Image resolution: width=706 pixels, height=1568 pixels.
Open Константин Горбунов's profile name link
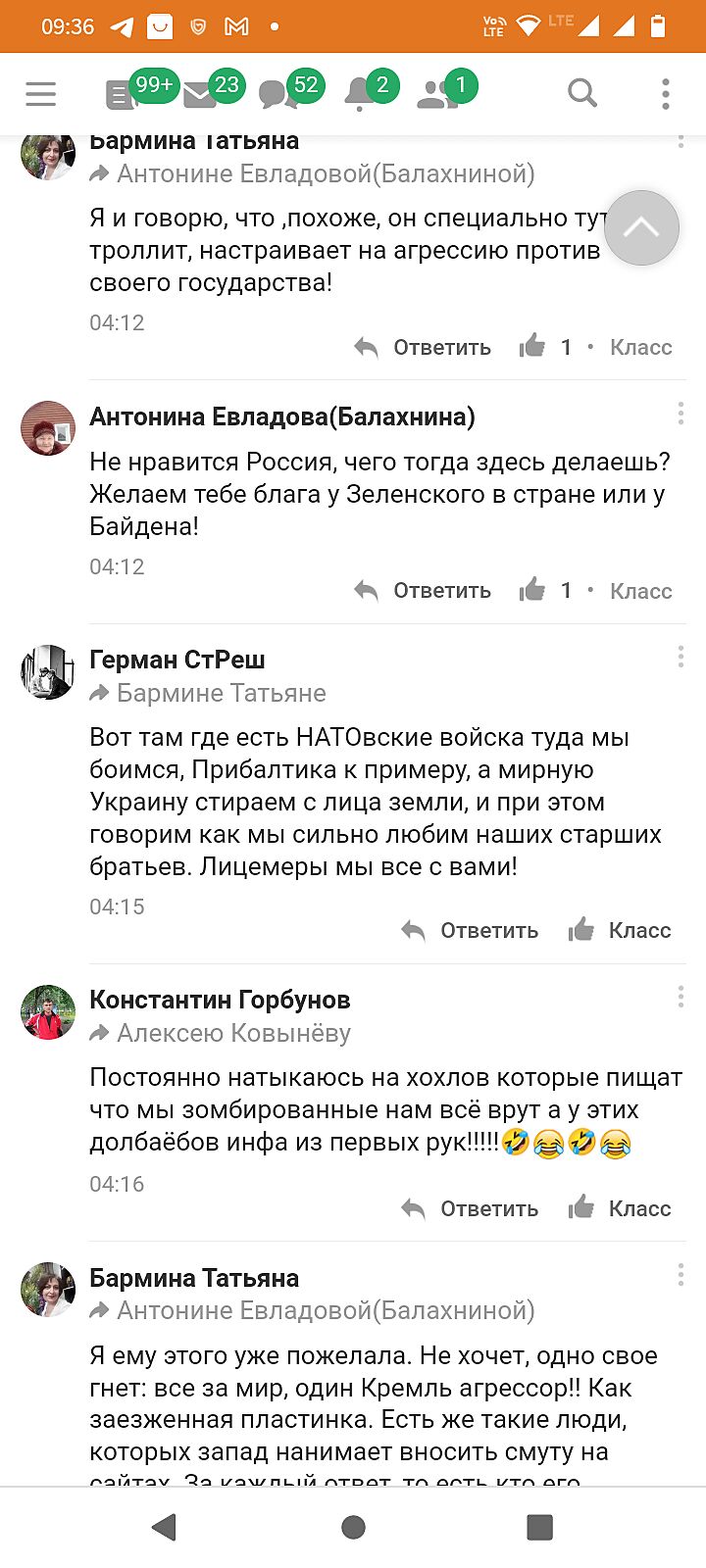point(220,1000)
